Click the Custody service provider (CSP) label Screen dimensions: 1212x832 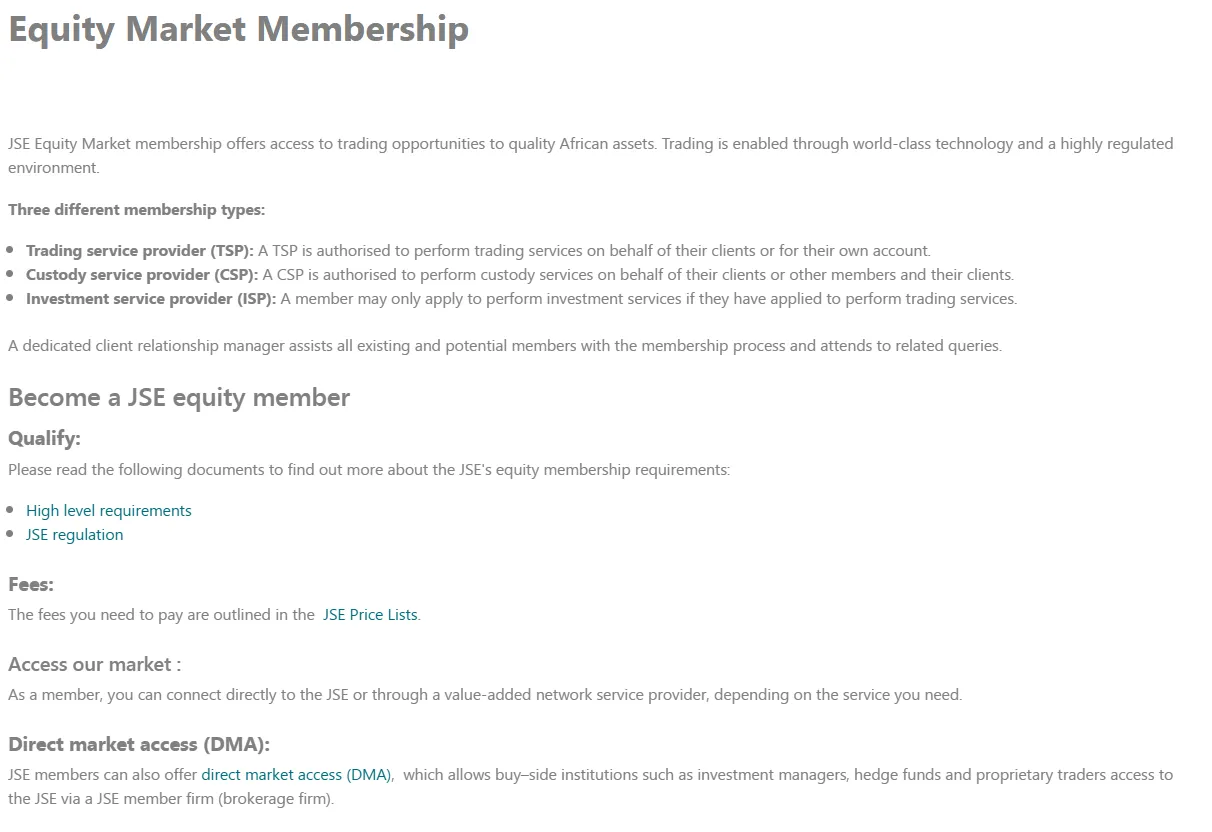(142, 275)
